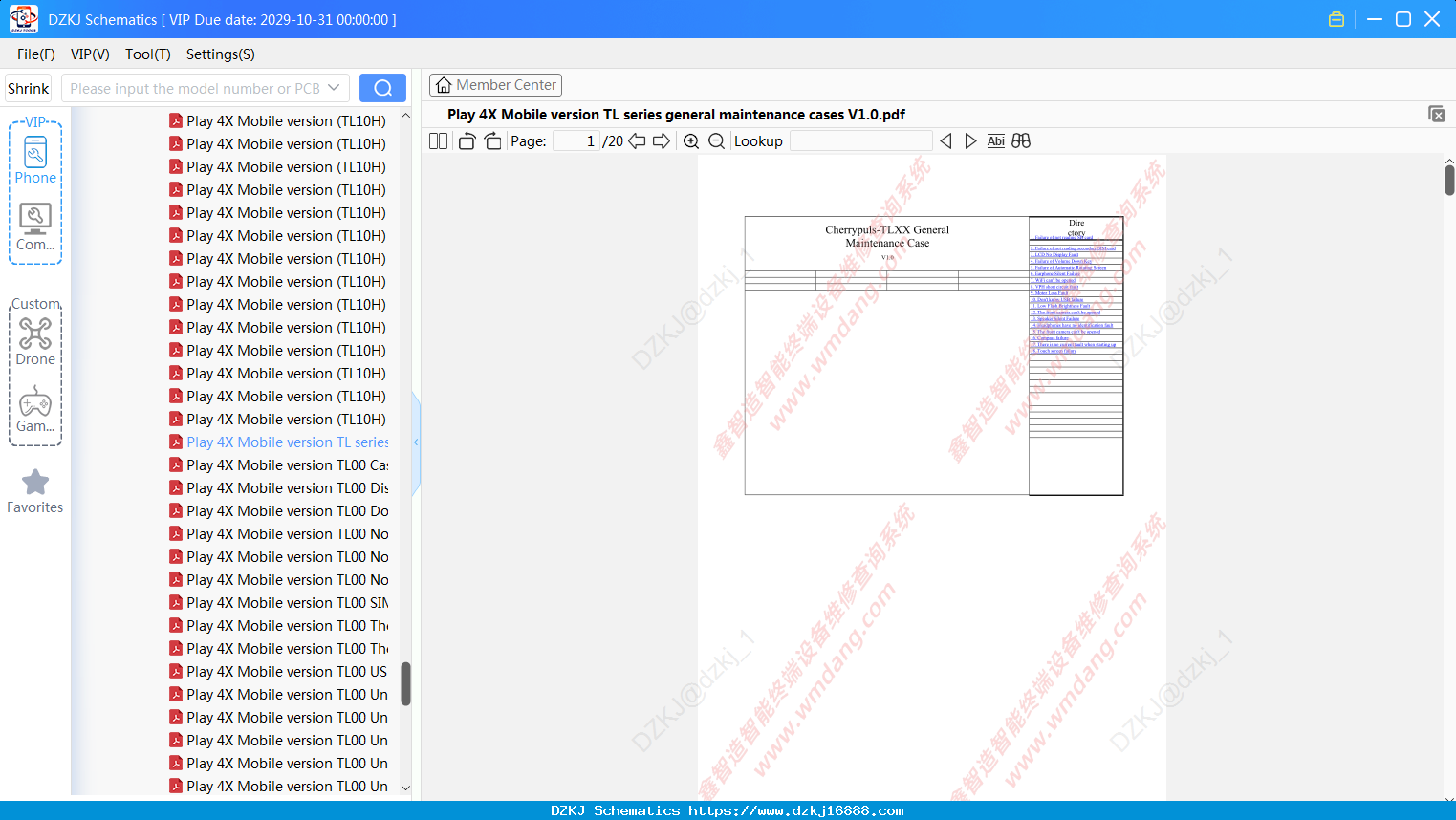Rotate the PDF page clockwise
Viewport: 1456px width, 820px height.
493,141
